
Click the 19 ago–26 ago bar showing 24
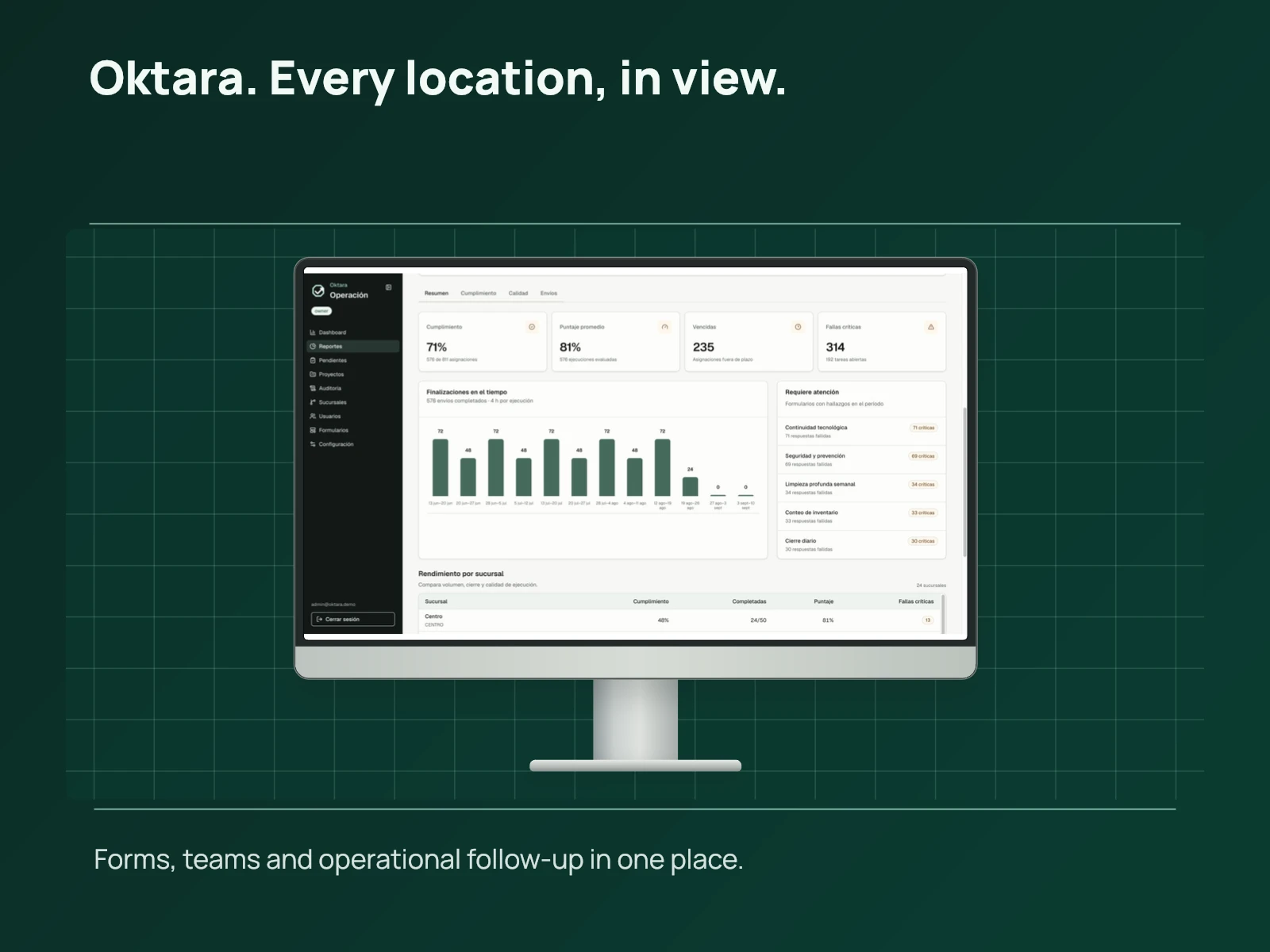[x=691, y=486]
